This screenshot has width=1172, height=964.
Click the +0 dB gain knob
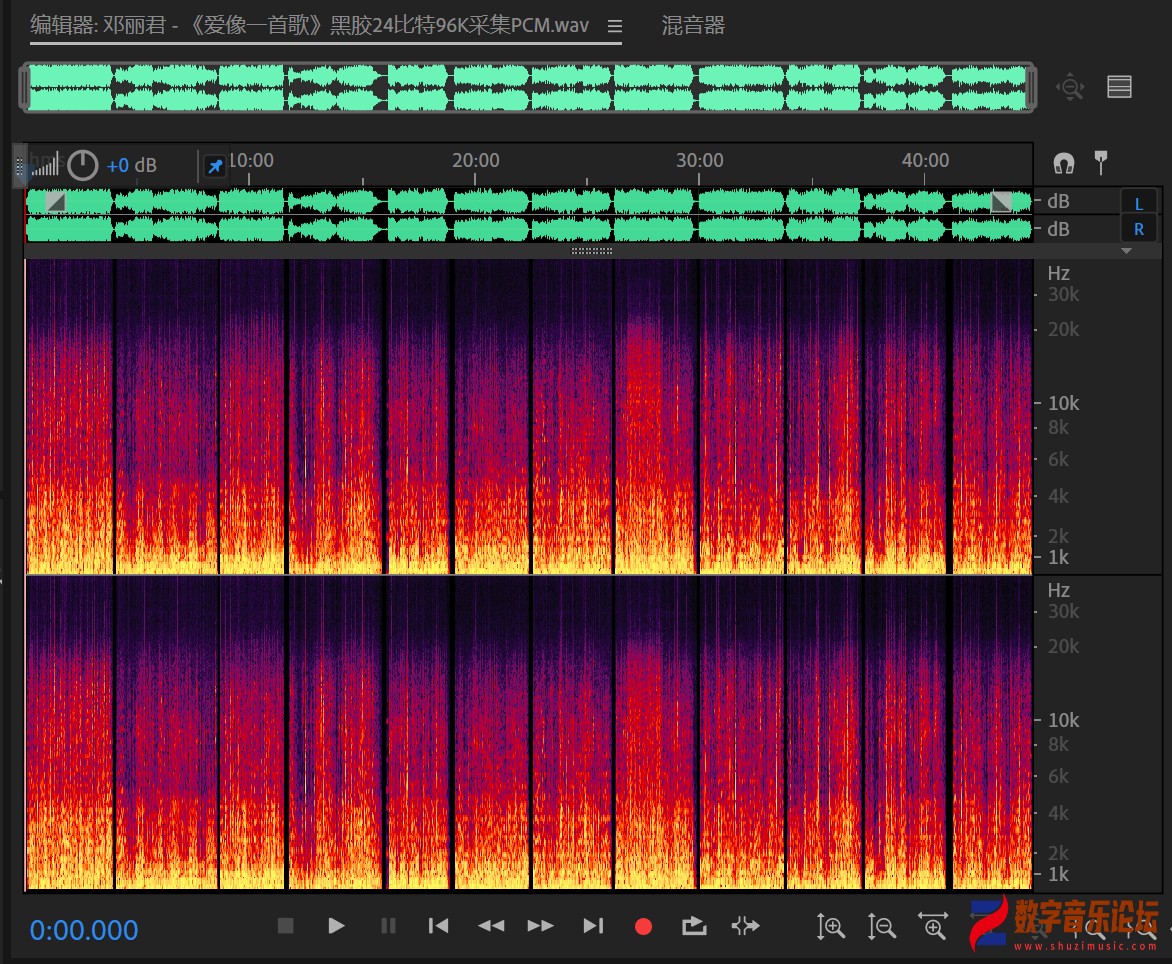pyautogui.click(x=82, y=166)
